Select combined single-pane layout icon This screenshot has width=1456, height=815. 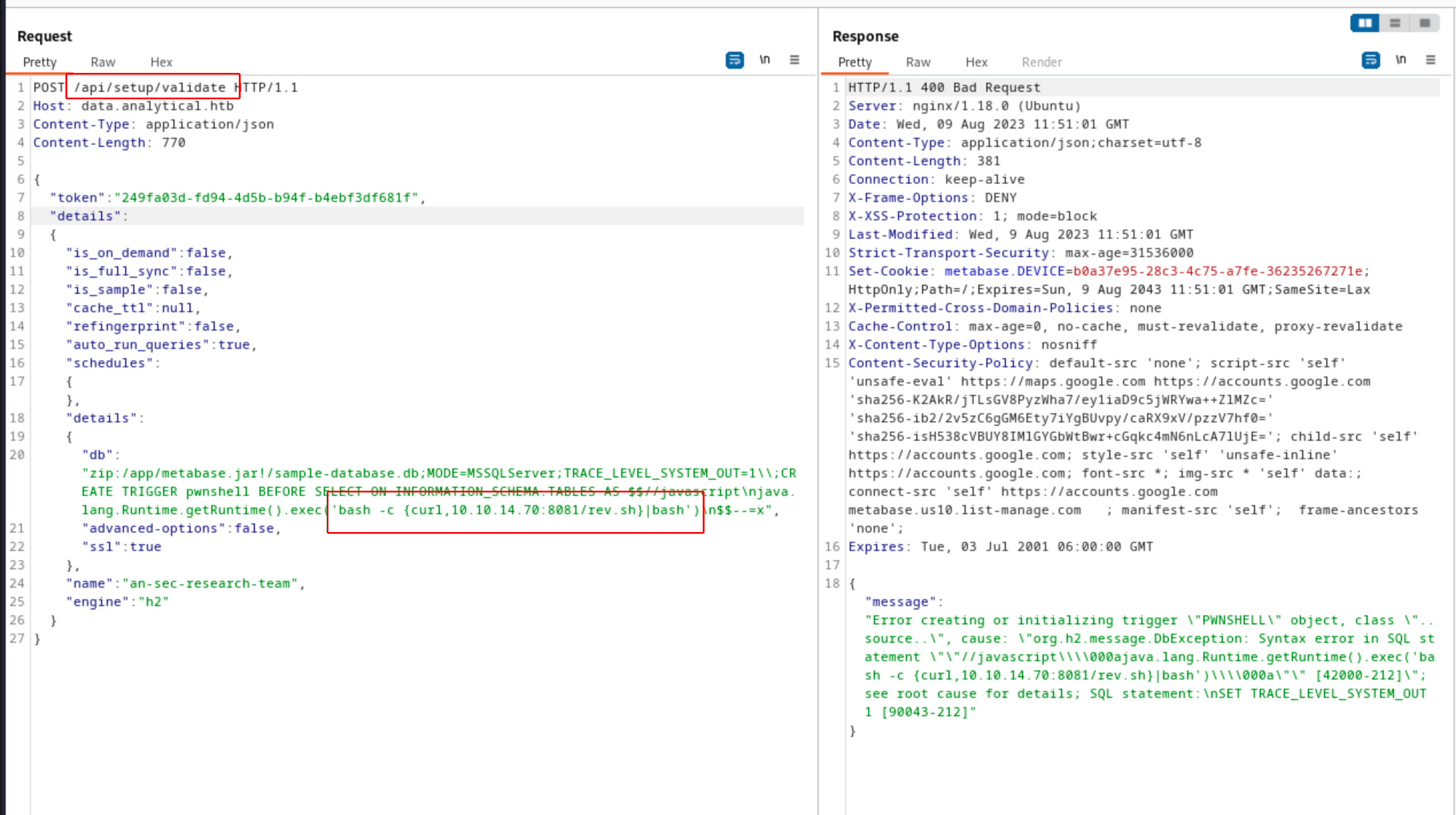coord(1425,23)
